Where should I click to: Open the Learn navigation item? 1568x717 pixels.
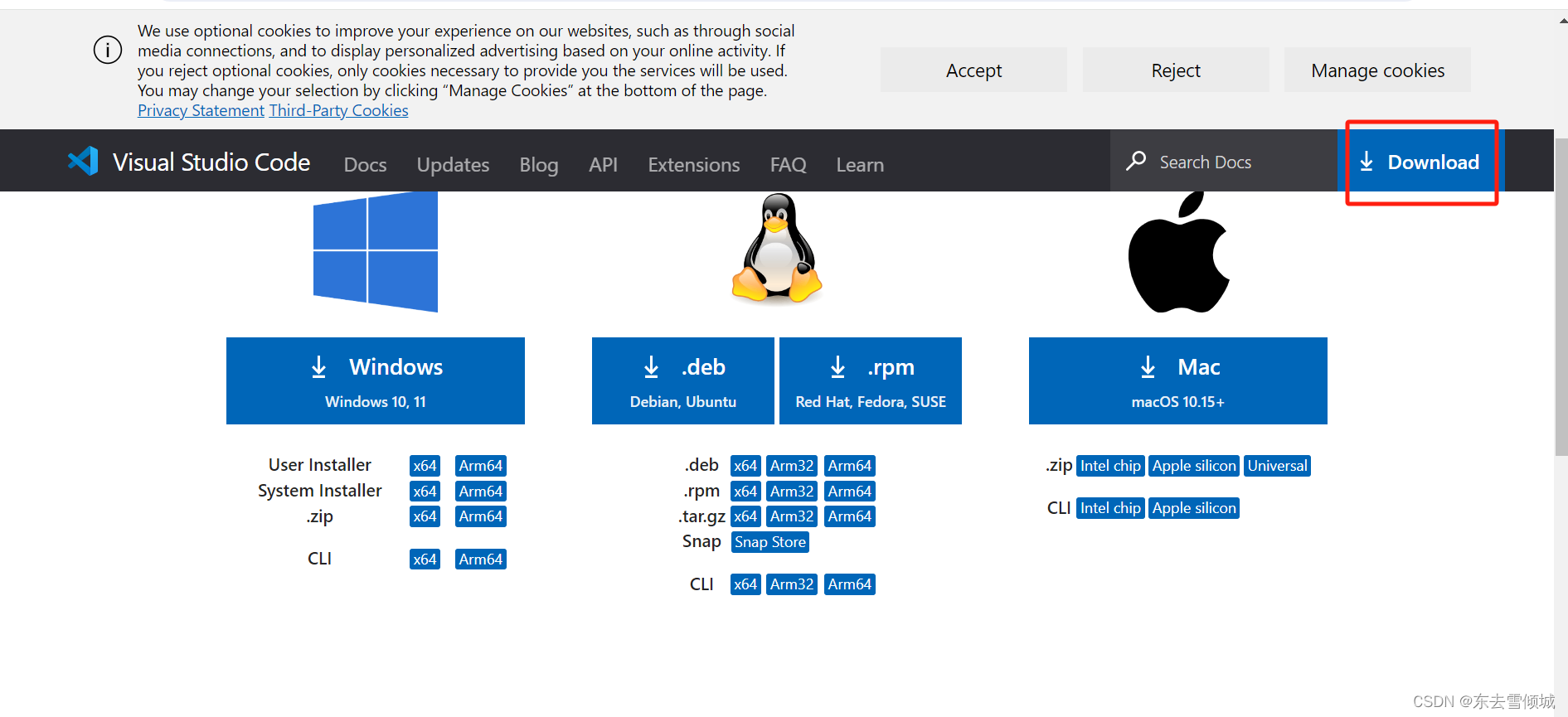(x=860, y=165)
